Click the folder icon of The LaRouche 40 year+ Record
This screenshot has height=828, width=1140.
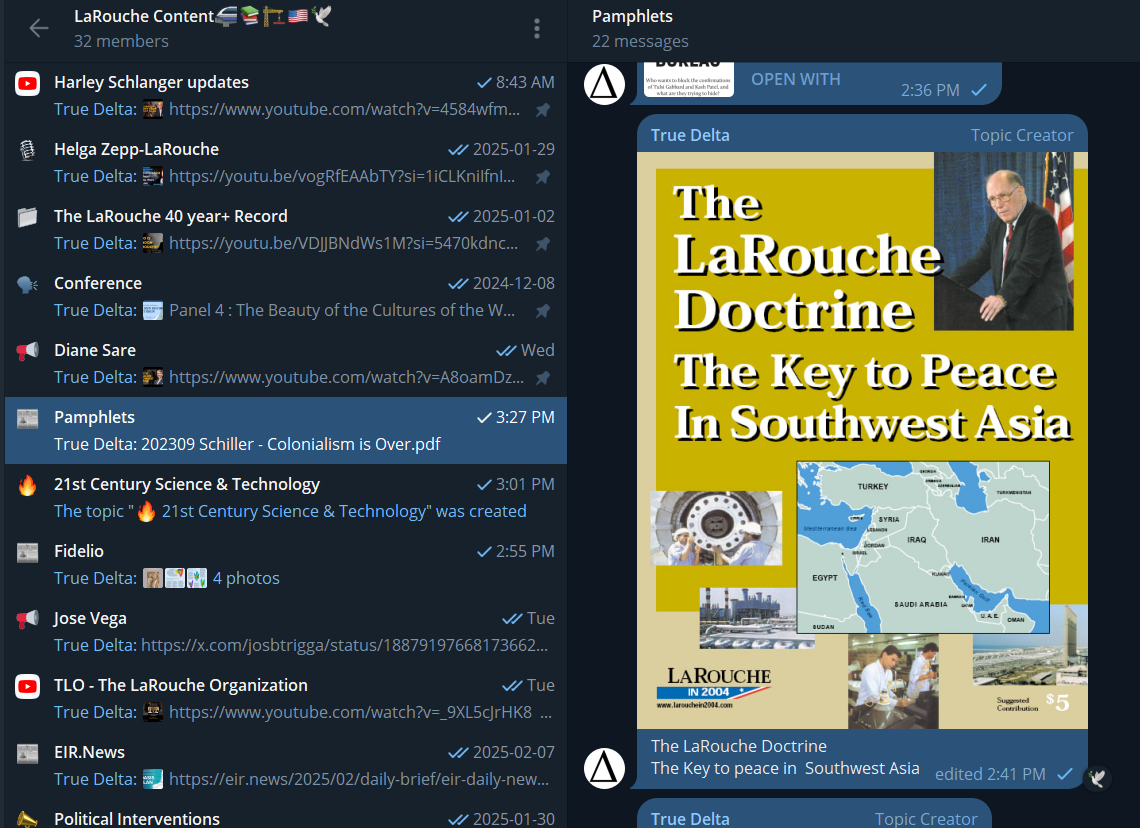pos(28,217)
